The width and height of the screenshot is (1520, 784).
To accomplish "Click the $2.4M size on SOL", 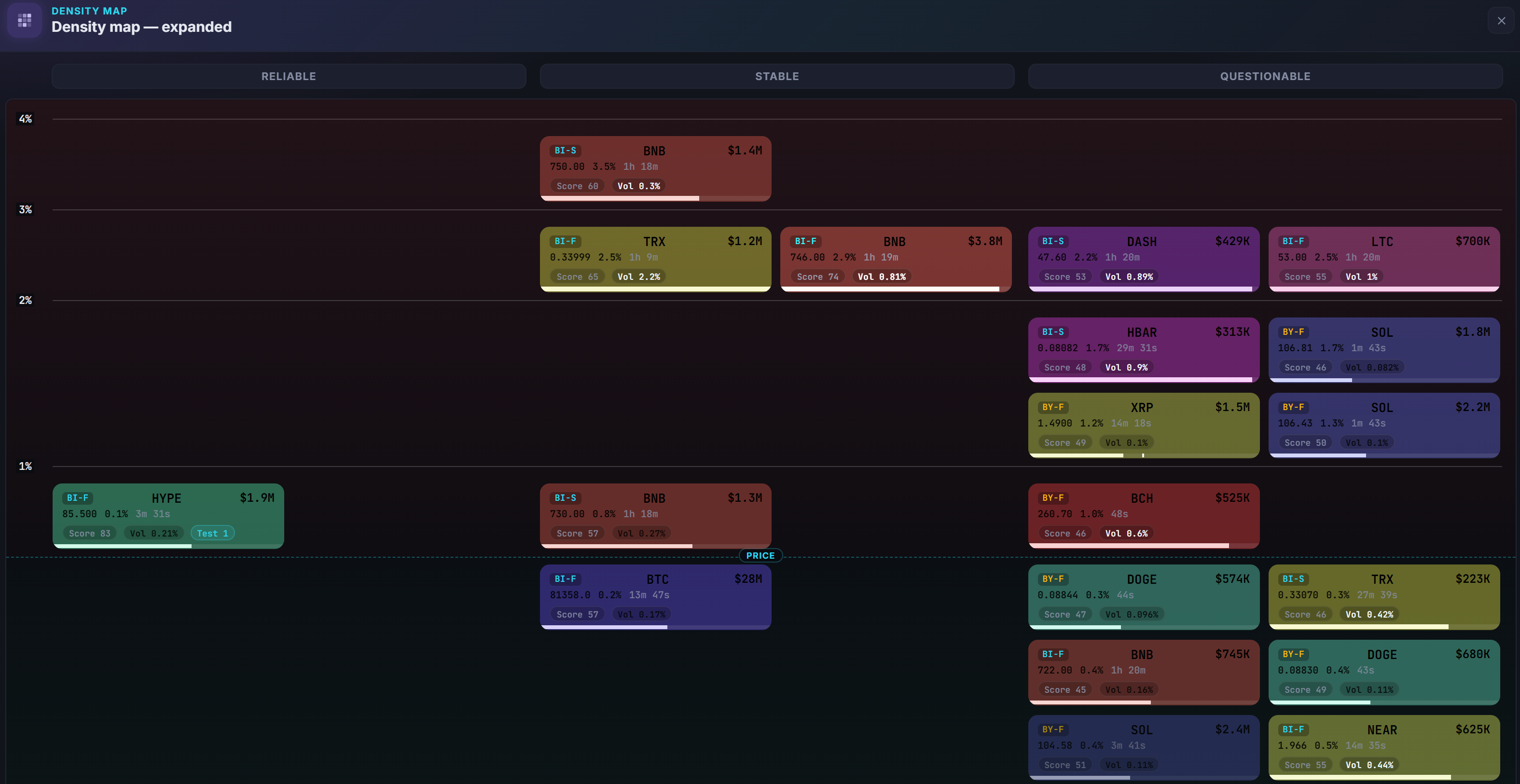I will tap(1232, 730).
